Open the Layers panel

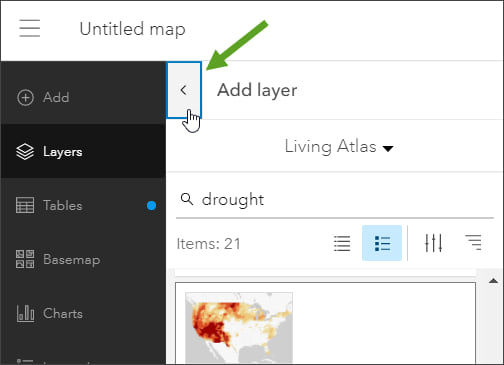[83, 151]
